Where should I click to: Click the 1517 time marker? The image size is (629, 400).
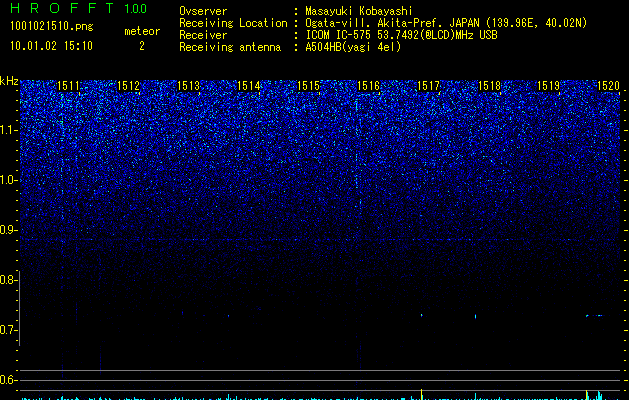(428, 86)
